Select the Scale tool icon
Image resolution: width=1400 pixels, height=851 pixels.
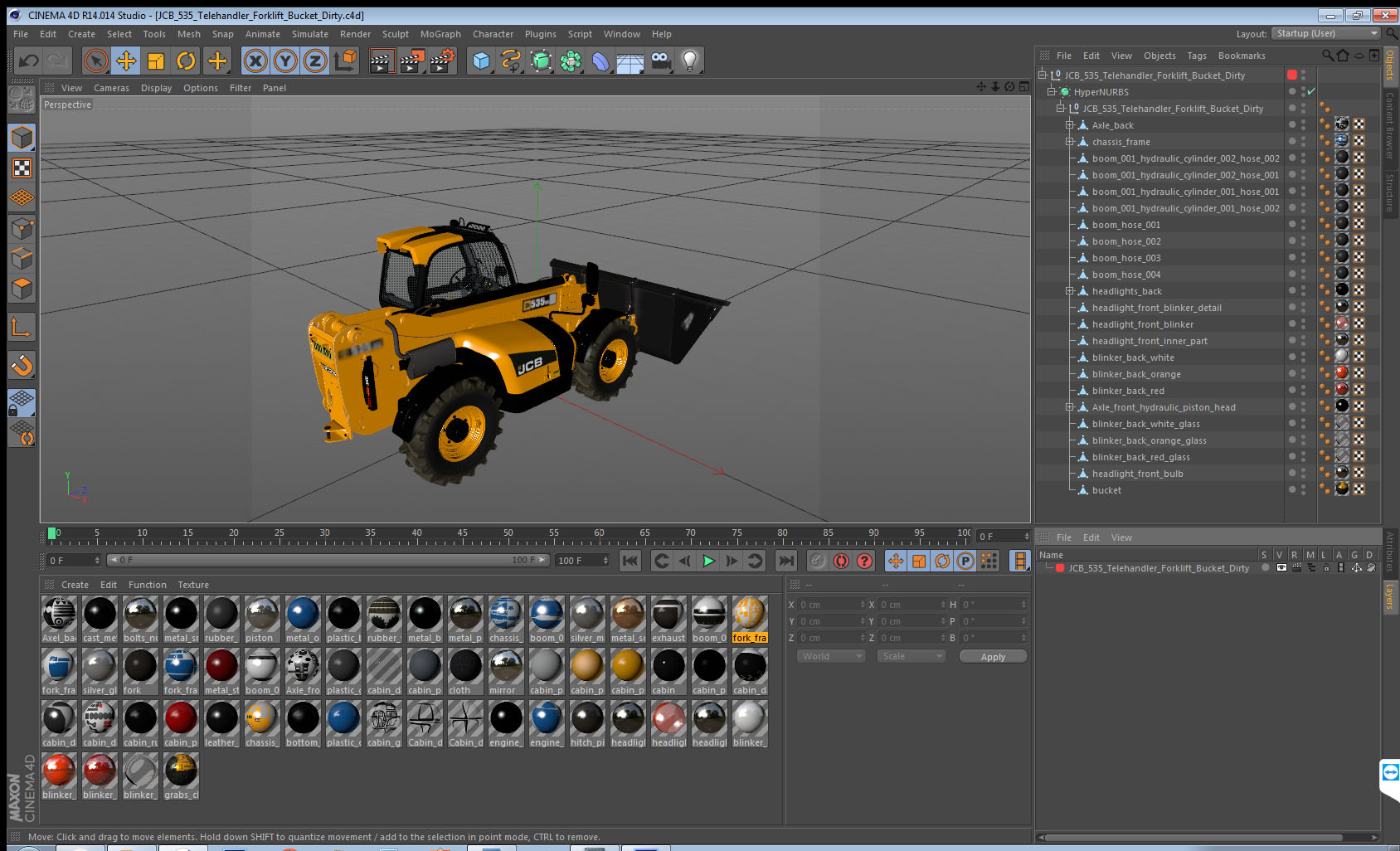pos(156,61)
